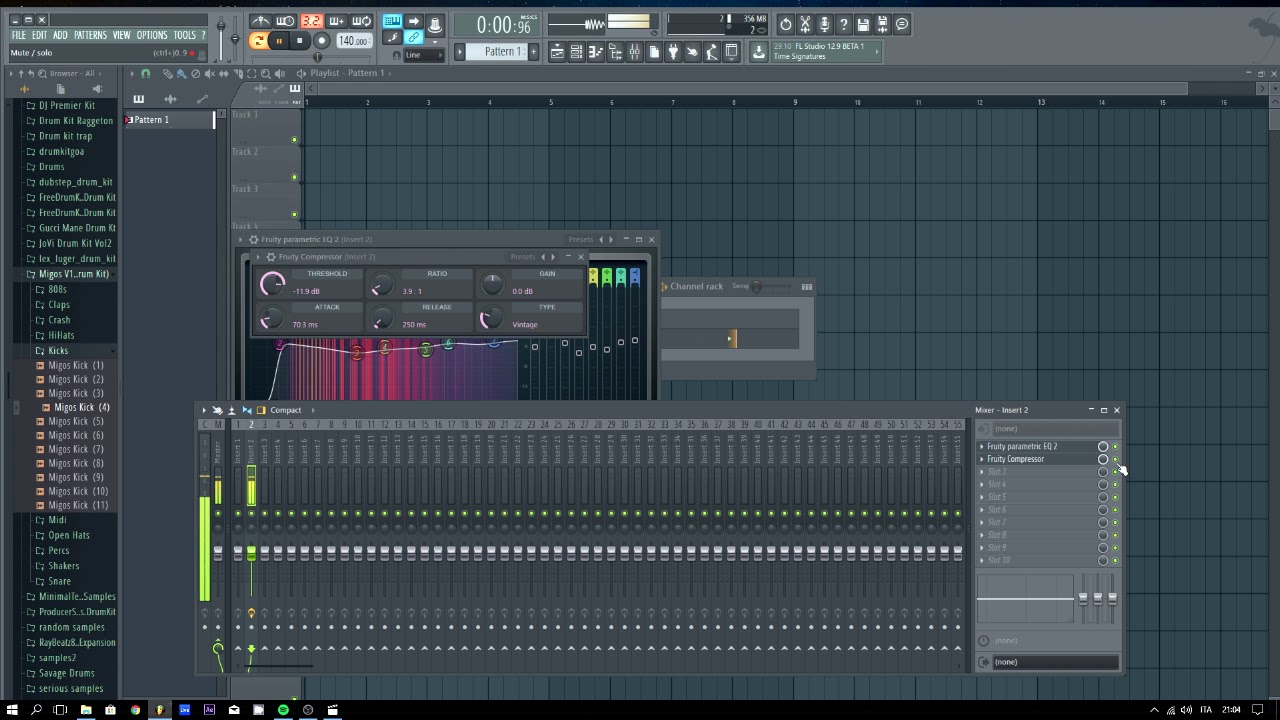
Task: Open the Snare folder in browser
Action: pyautogui.click(x=59, y=581)
